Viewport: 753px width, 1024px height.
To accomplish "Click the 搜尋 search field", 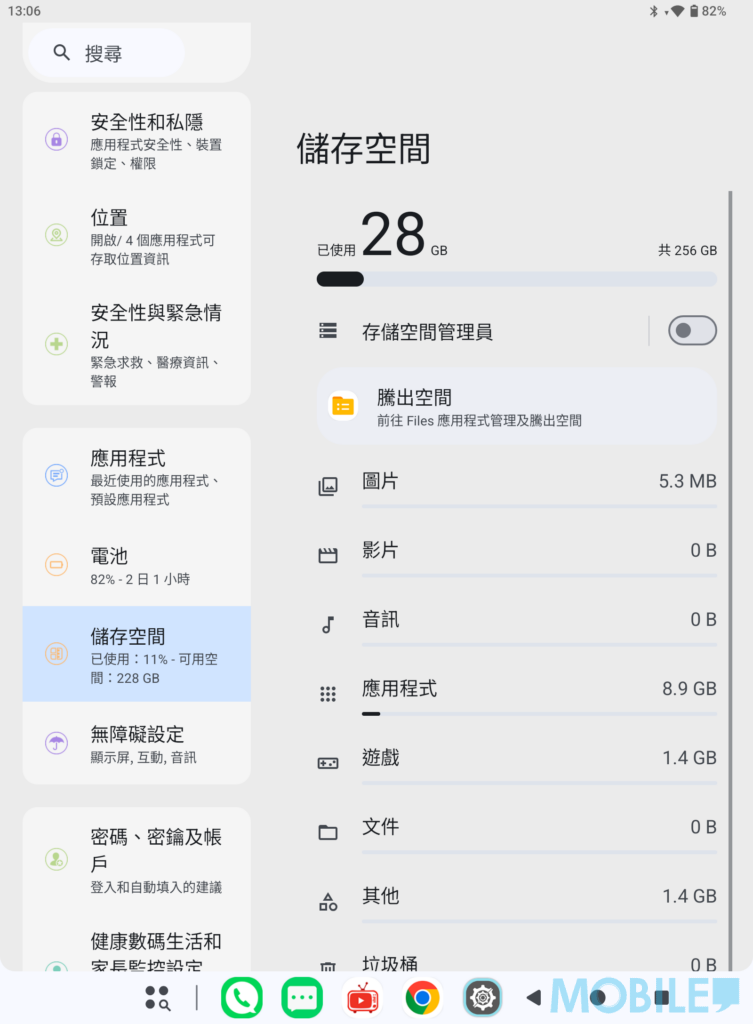I will 106,54.
